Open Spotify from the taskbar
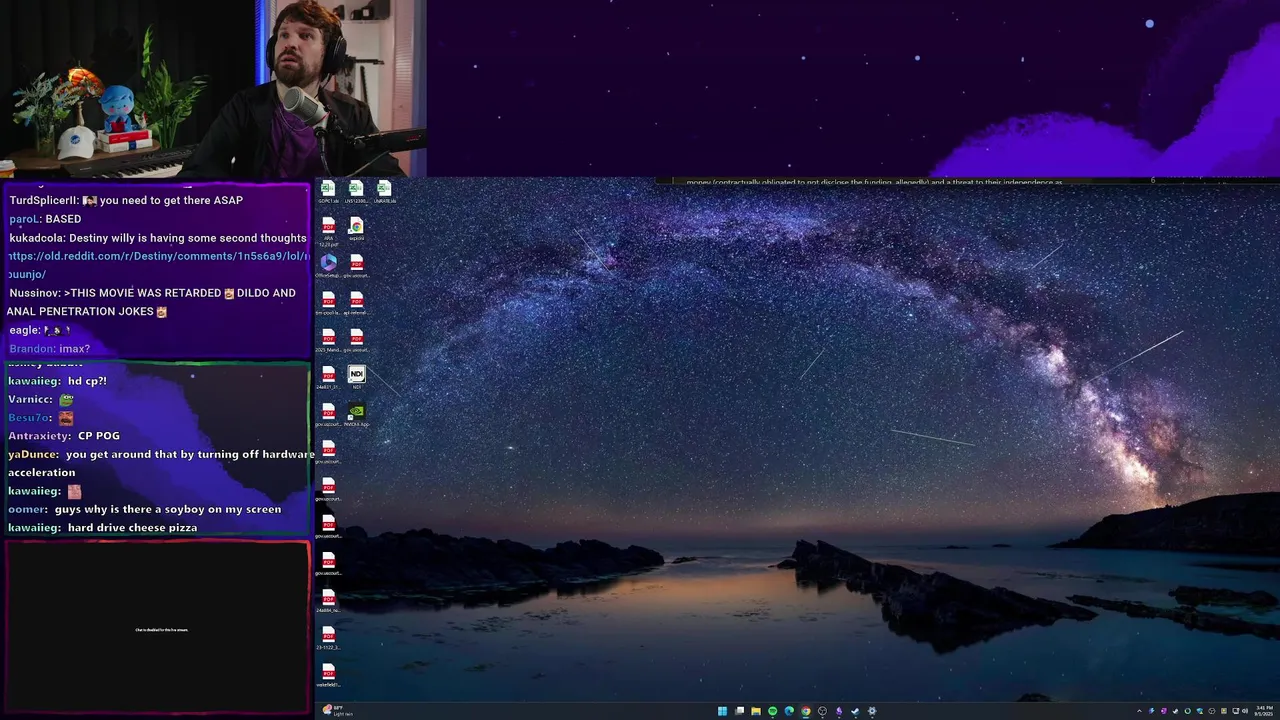Image resolution: width=1280 pixels, height=720 pixels. coord(772,711)
